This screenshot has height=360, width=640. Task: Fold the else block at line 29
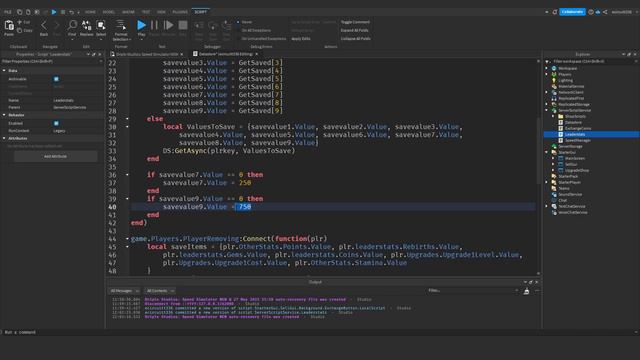point(127,119)
